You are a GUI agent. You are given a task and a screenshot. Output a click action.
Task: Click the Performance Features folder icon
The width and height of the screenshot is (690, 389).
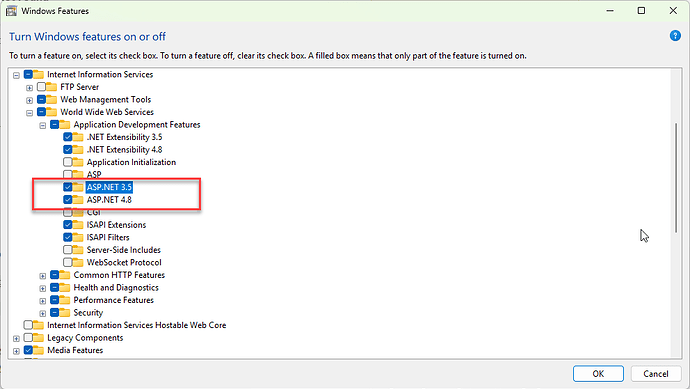pos(65,300)
